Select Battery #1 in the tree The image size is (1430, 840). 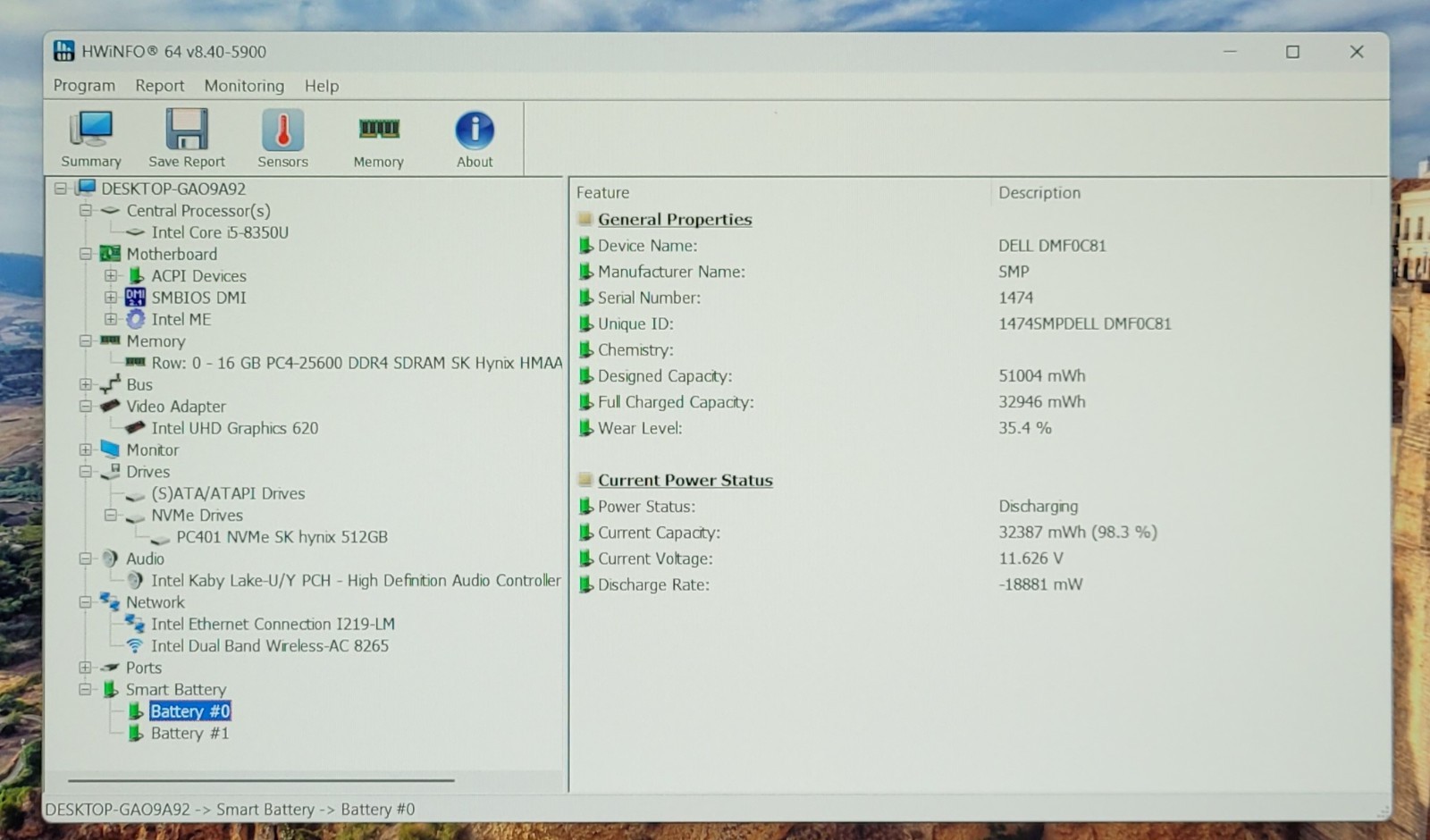point(189,733)
